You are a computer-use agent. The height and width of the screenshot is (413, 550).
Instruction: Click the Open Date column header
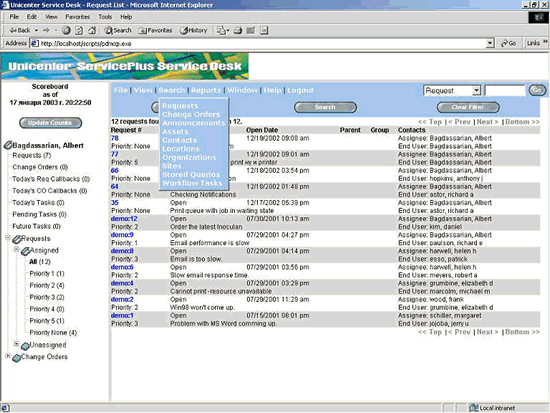click(262, 130)
